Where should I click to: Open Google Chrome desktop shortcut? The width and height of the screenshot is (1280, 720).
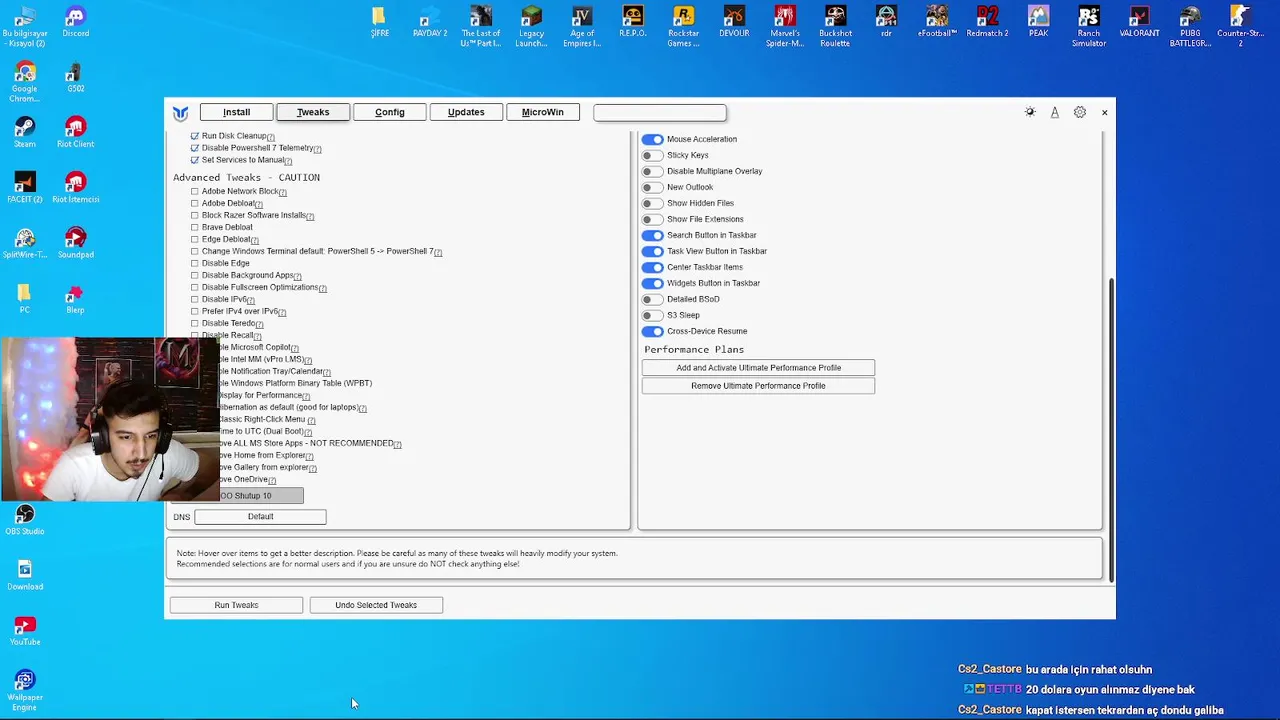pos(25,82)
